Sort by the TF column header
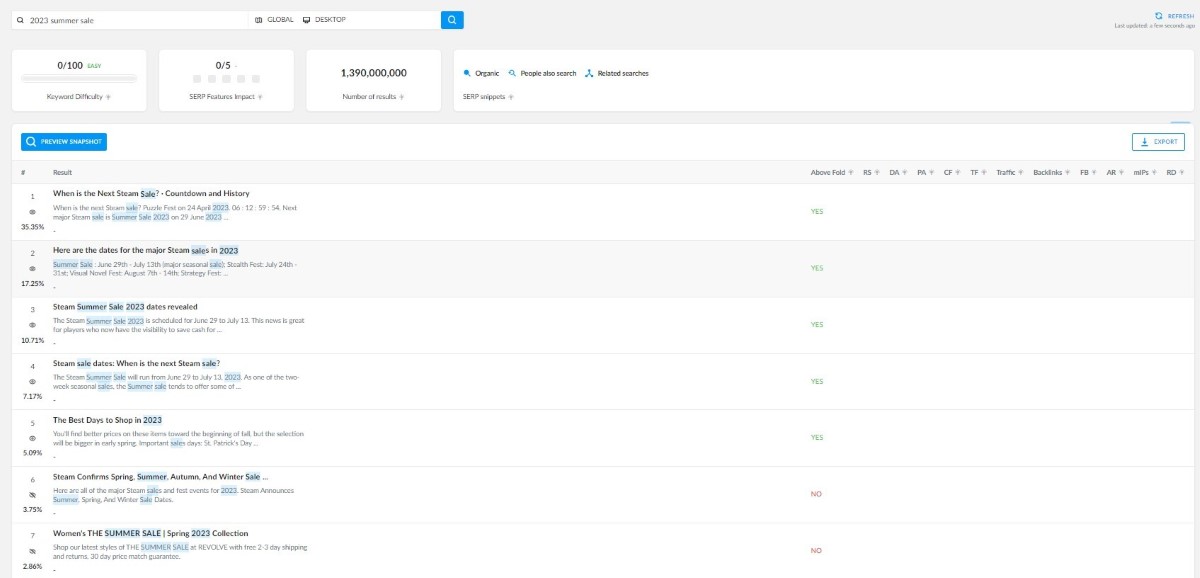The height and width of the screenshot is (578, 1200). click(978, 172)
